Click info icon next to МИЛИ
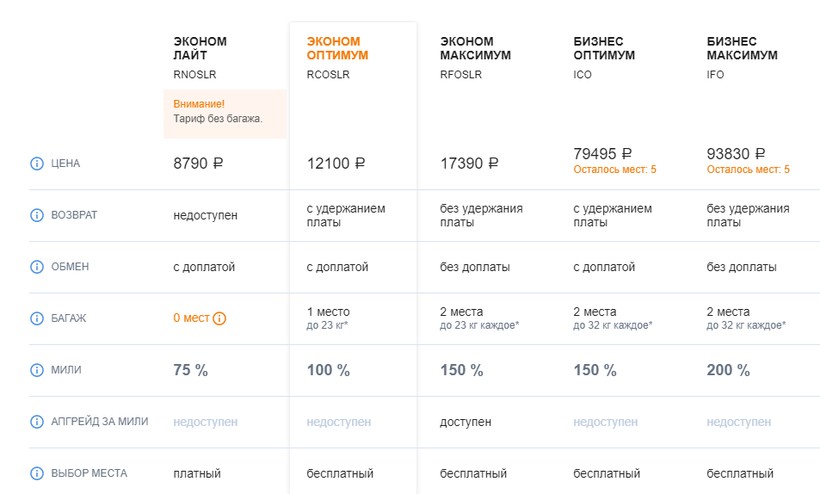The width and height of the screenshot is (820, 494). pyautogui.click(x=37, y=370)
